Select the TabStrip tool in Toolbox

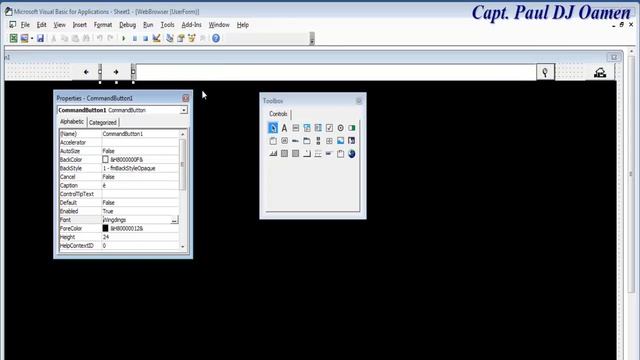point(296,141)
